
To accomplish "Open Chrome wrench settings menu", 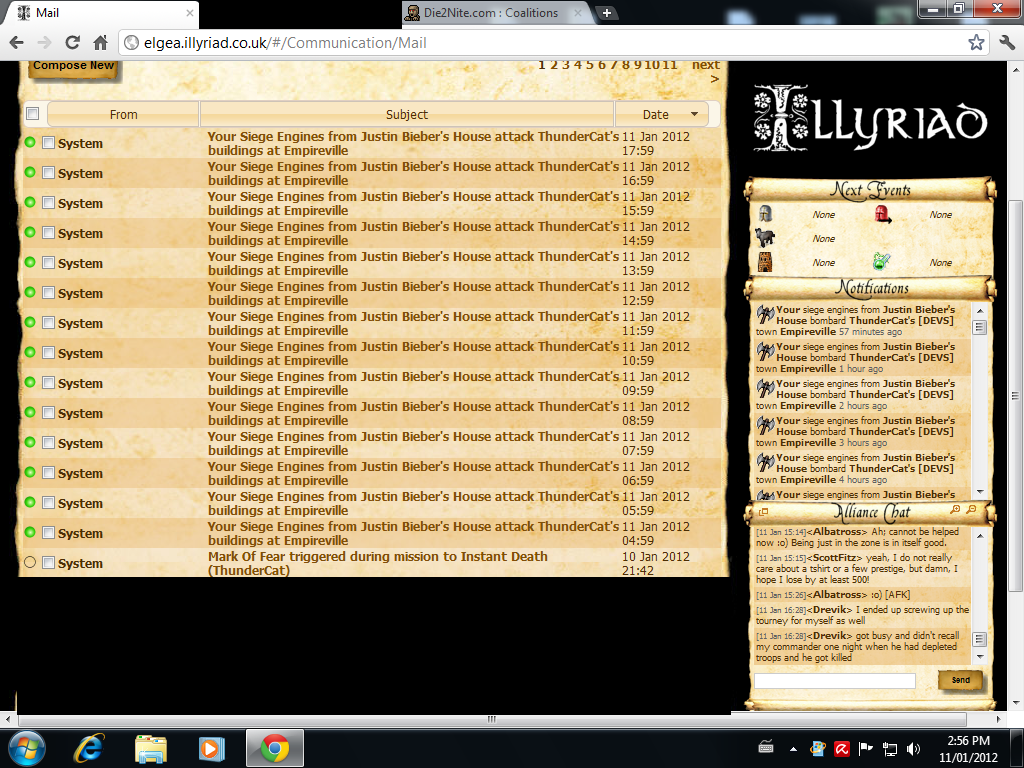I will [x=1006, y=43].
